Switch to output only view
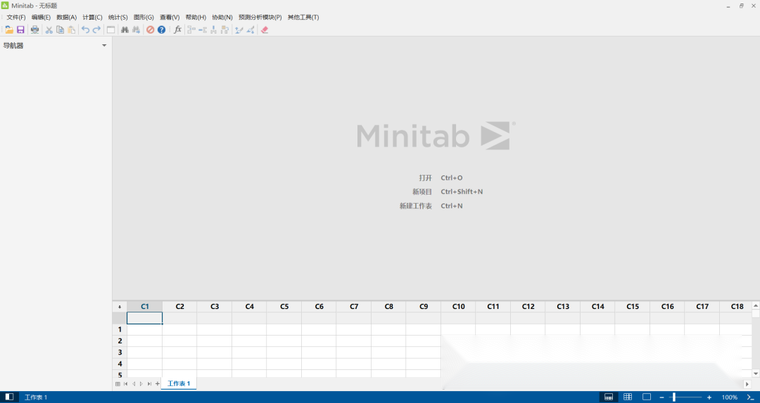This screenshot has height=403, width=760. coord(647,397)
